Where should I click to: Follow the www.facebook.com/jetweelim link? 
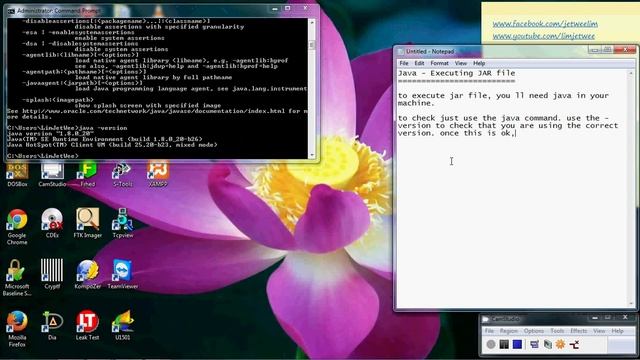tap(545, 24)
